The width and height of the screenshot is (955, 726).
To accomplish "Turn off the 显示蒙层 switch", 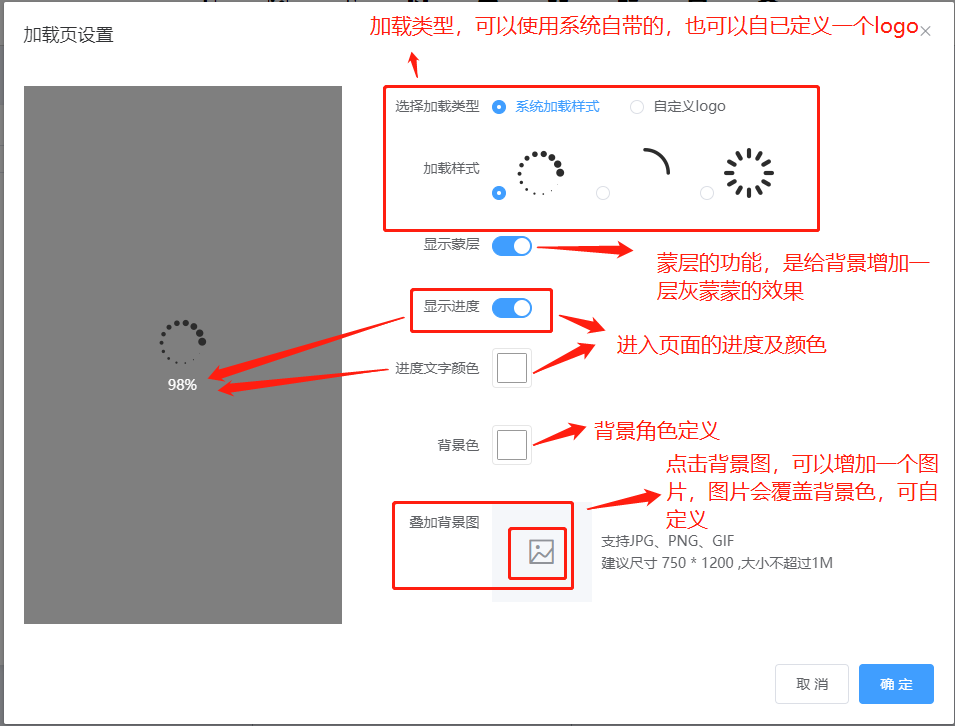I will (x=512, y=246).
